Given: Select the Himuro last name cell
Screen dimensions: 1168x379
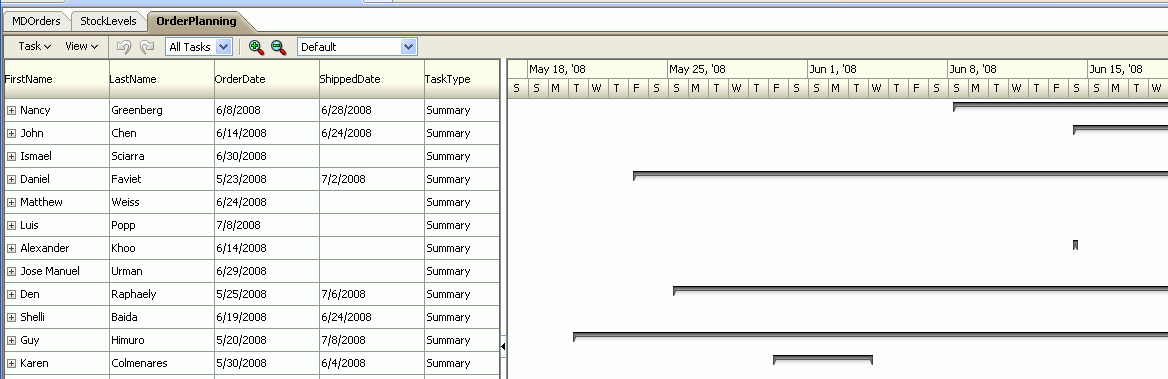Looking at the screenshot, I should click(x=162, y=341).
